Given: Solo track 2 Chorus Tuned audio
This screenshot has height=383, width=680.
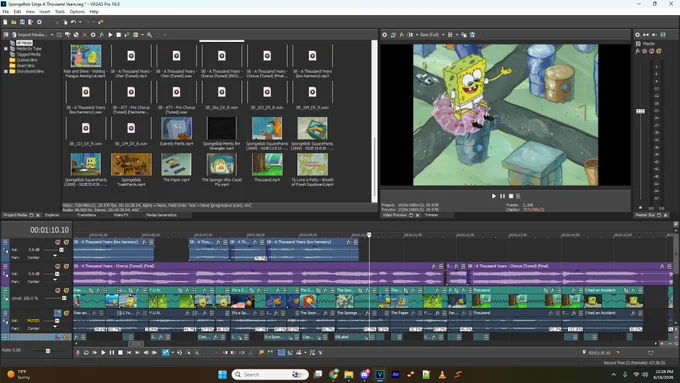Looking at the screenshot, I should click(66, 266).
